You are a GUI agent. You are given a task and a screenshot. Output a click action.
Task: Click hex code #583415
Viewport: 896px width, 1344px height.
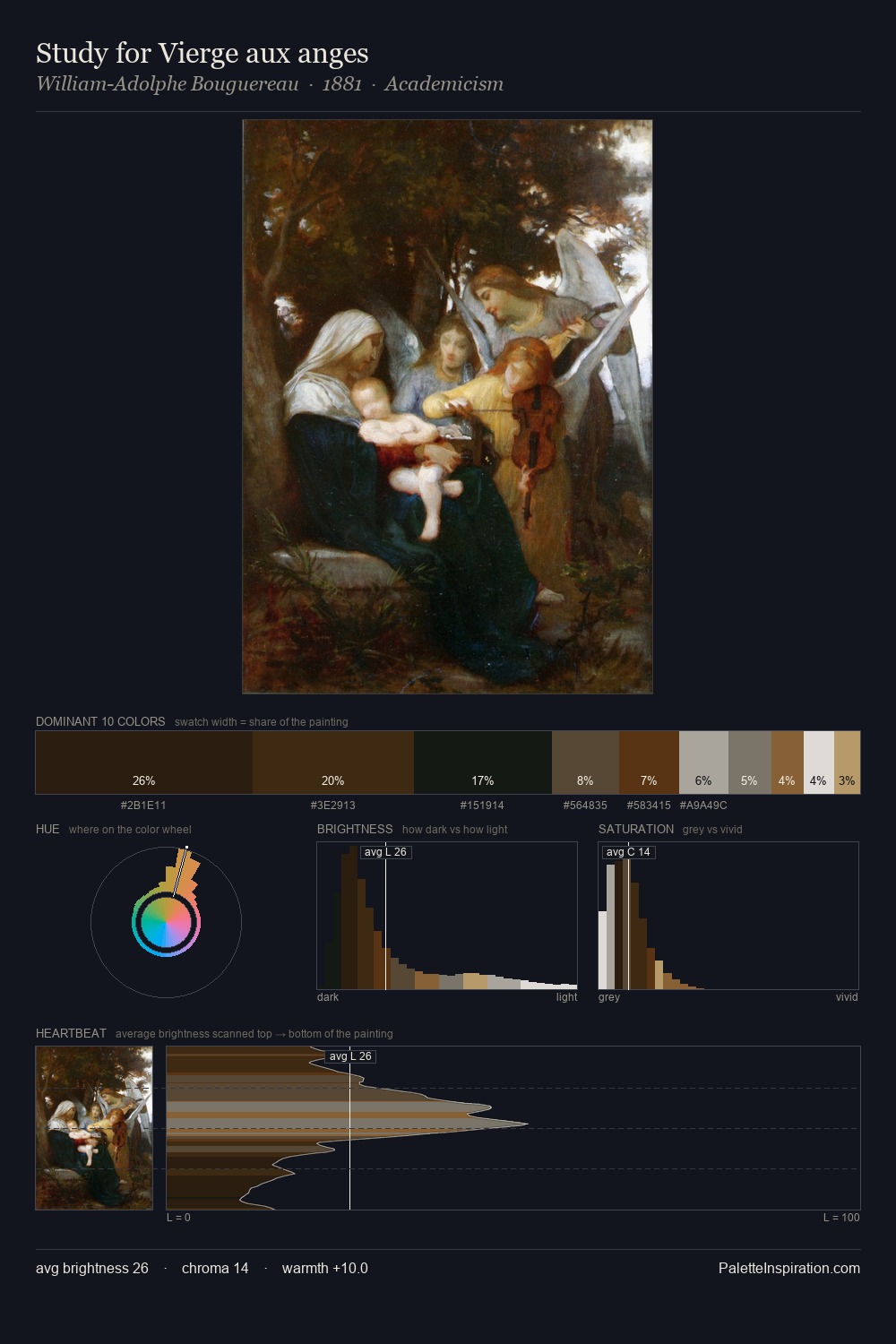[649, 806]
